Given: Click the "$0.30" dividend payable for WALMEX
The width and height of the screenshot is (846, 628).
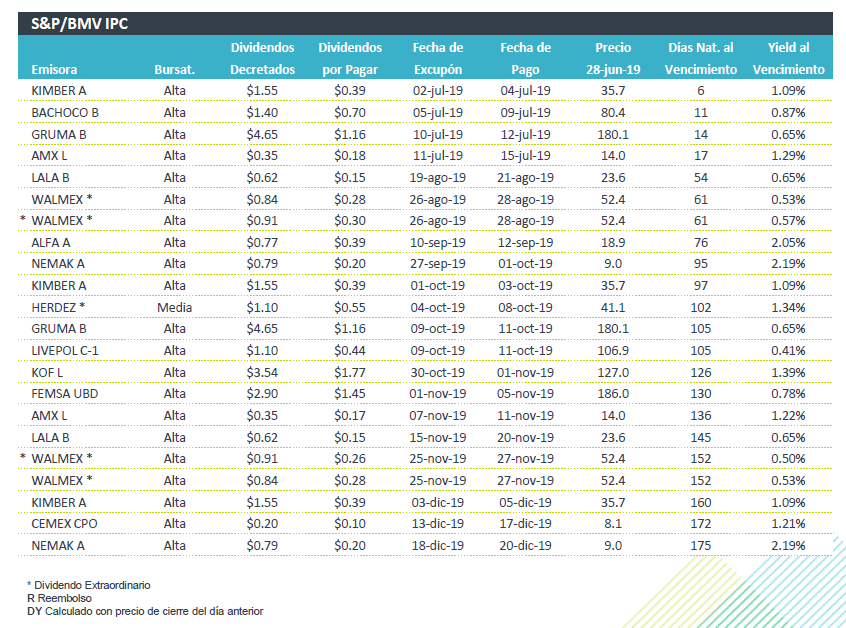Looking at the screenshot, I should click(x=350, y=221).
